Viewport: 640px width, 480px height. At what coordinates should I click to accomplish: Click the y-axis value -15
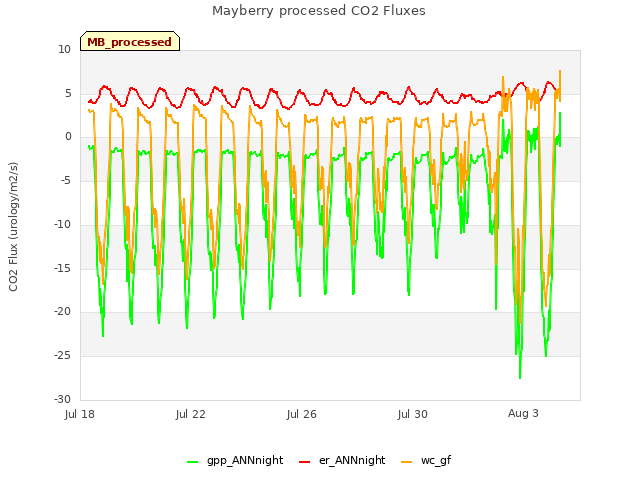coord(62,268)
